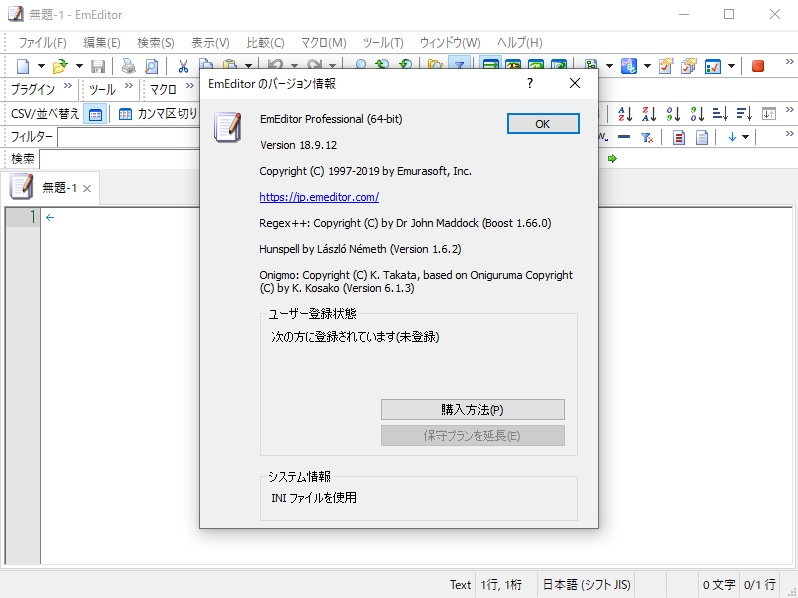This screenshot has height=598, width=798.
Task: Click the Text configuration status bar entry
Action: click(x=461, y=585)
